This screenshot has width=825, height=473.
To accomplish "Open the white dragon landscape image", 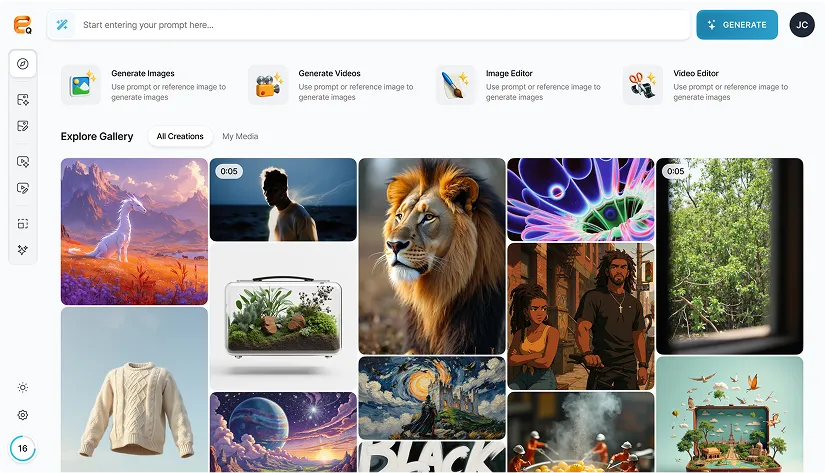I will (134, 231).
